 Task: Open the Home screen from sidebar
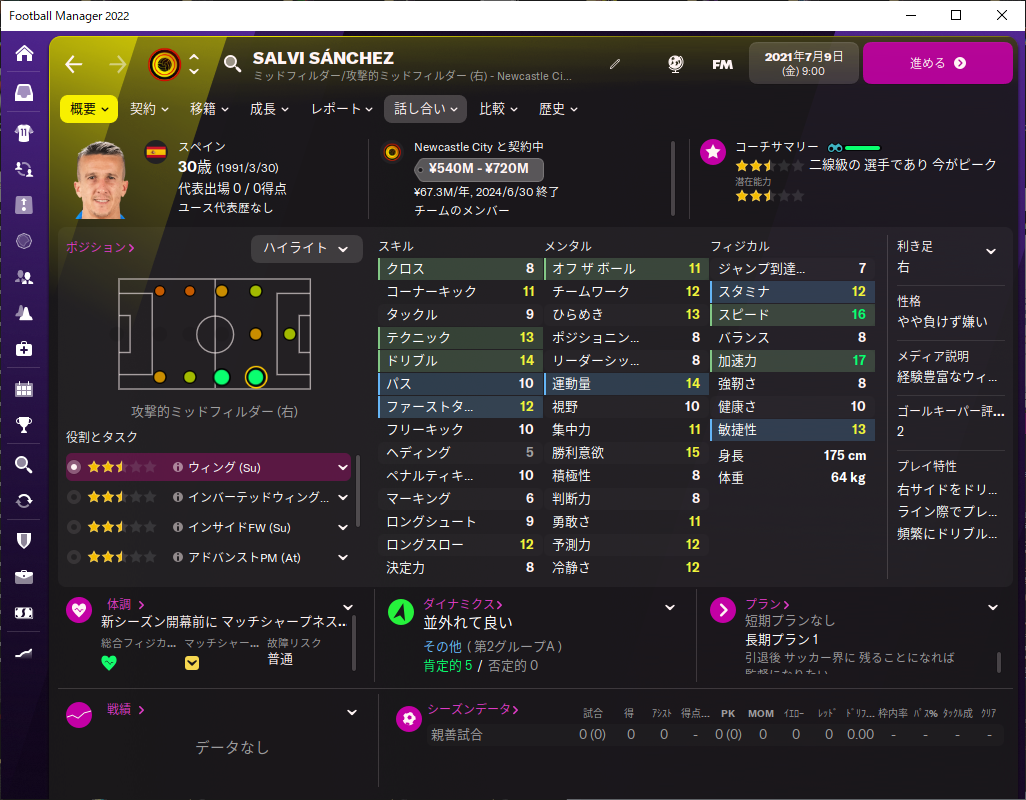(x=24, y=53)
